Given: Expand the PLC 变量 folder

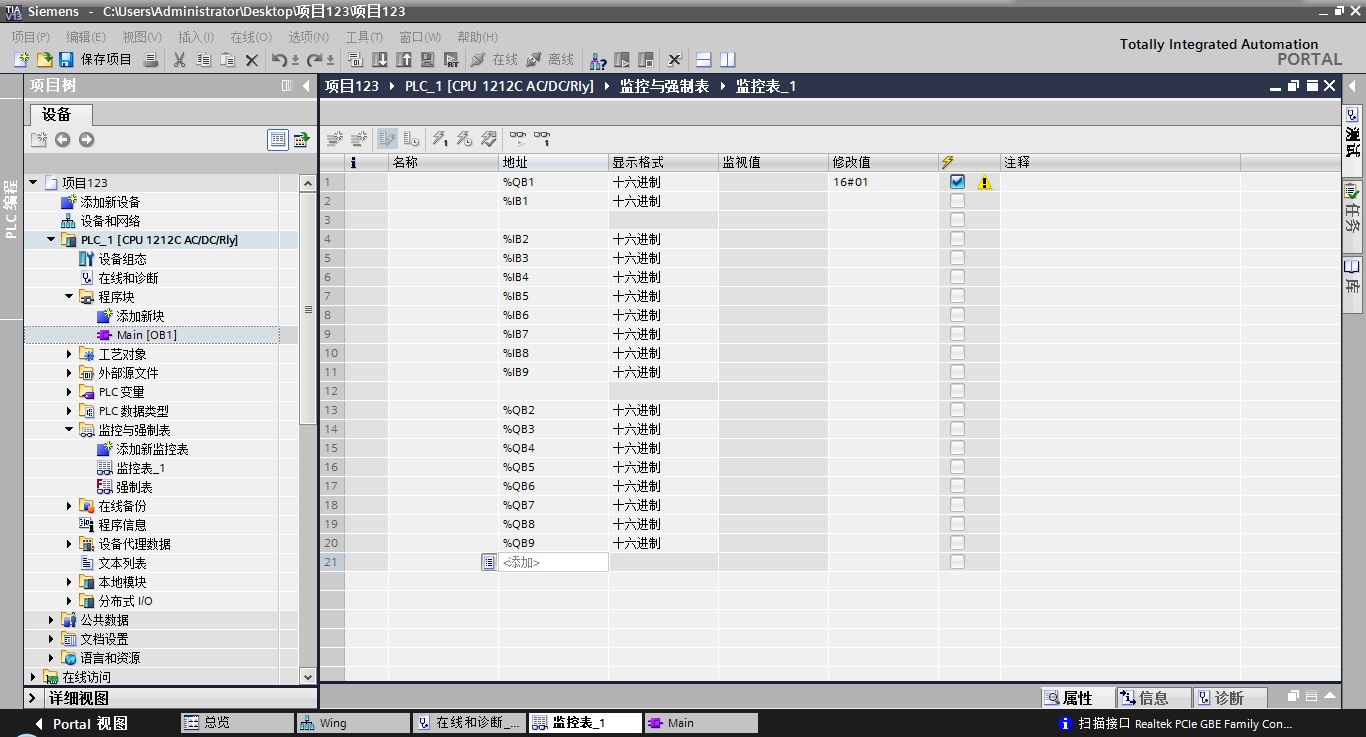Looking at the screenshot, I should [x=69, y=392].
